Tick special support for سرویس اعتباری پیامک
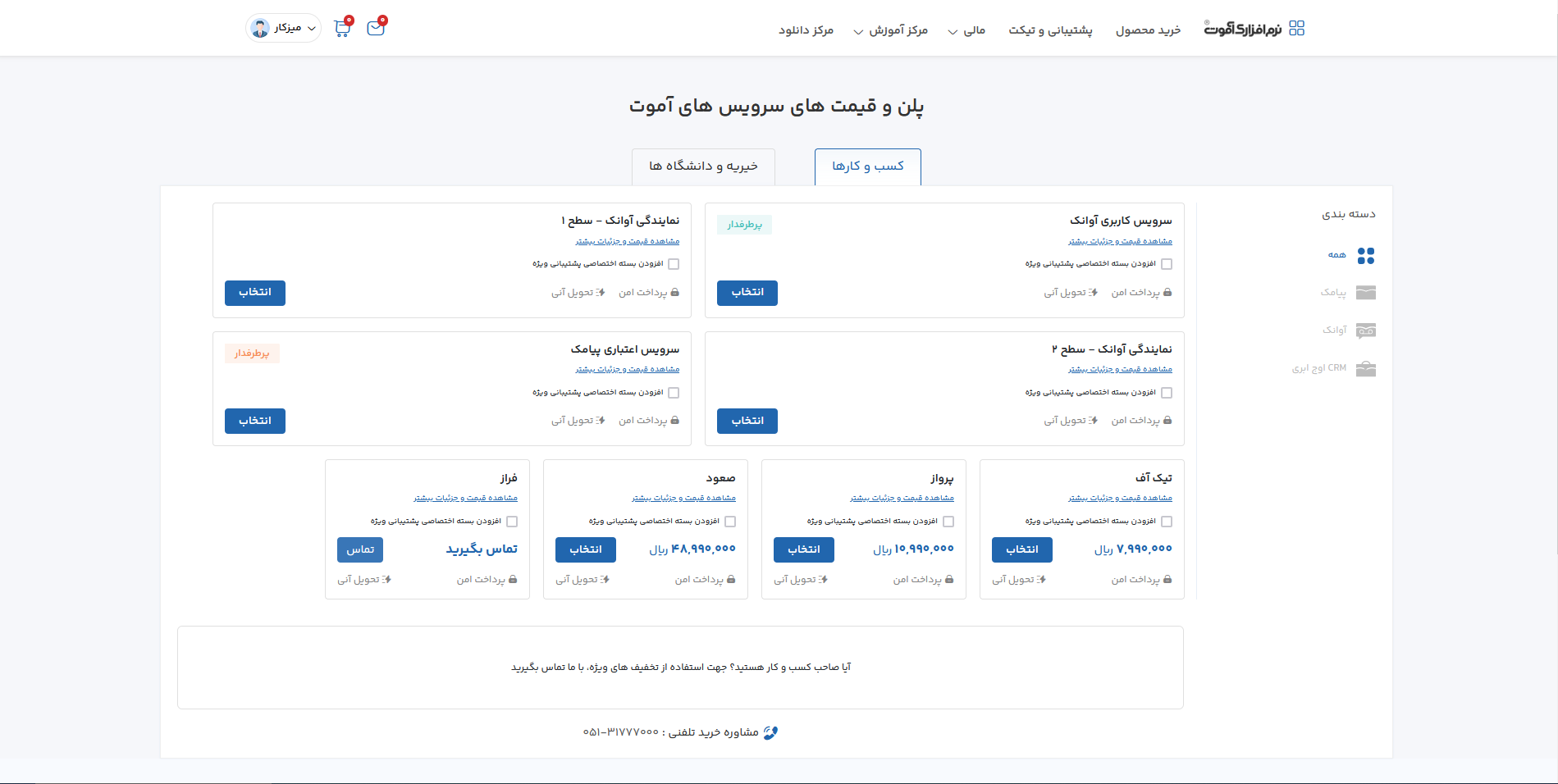 click(674, 393)
